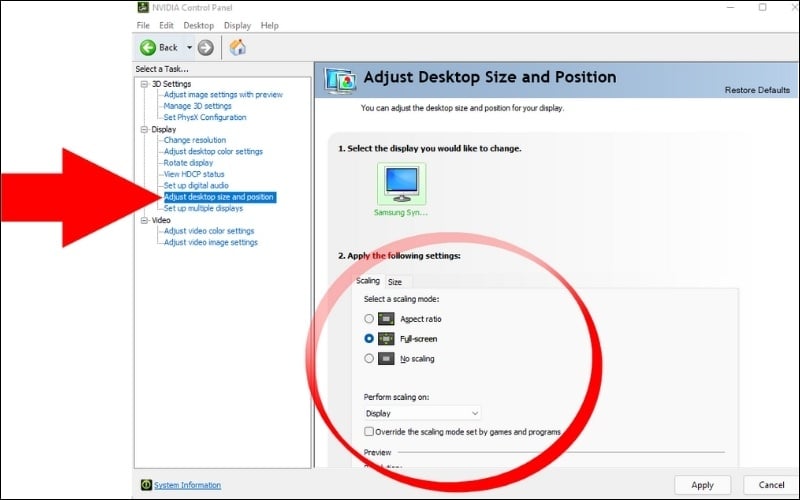Switch to the Size tab
The width and height of the screenshot is (800, 500).
tap(395, 282)
